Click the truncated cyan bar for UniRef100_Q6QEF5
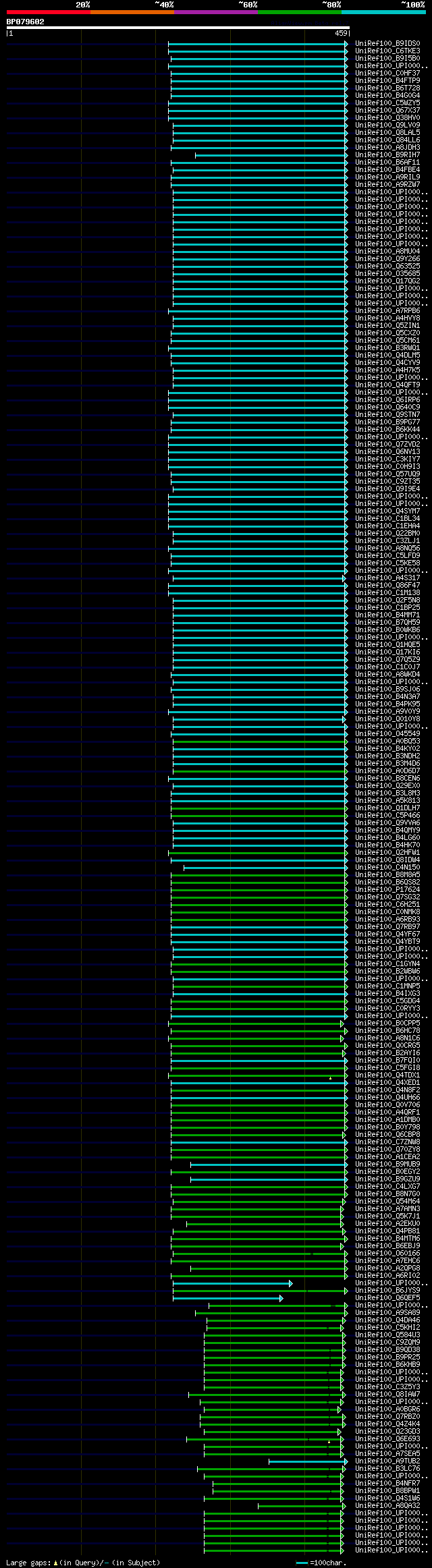The width and height of the screenshot is (432, 1568). 227,1298
